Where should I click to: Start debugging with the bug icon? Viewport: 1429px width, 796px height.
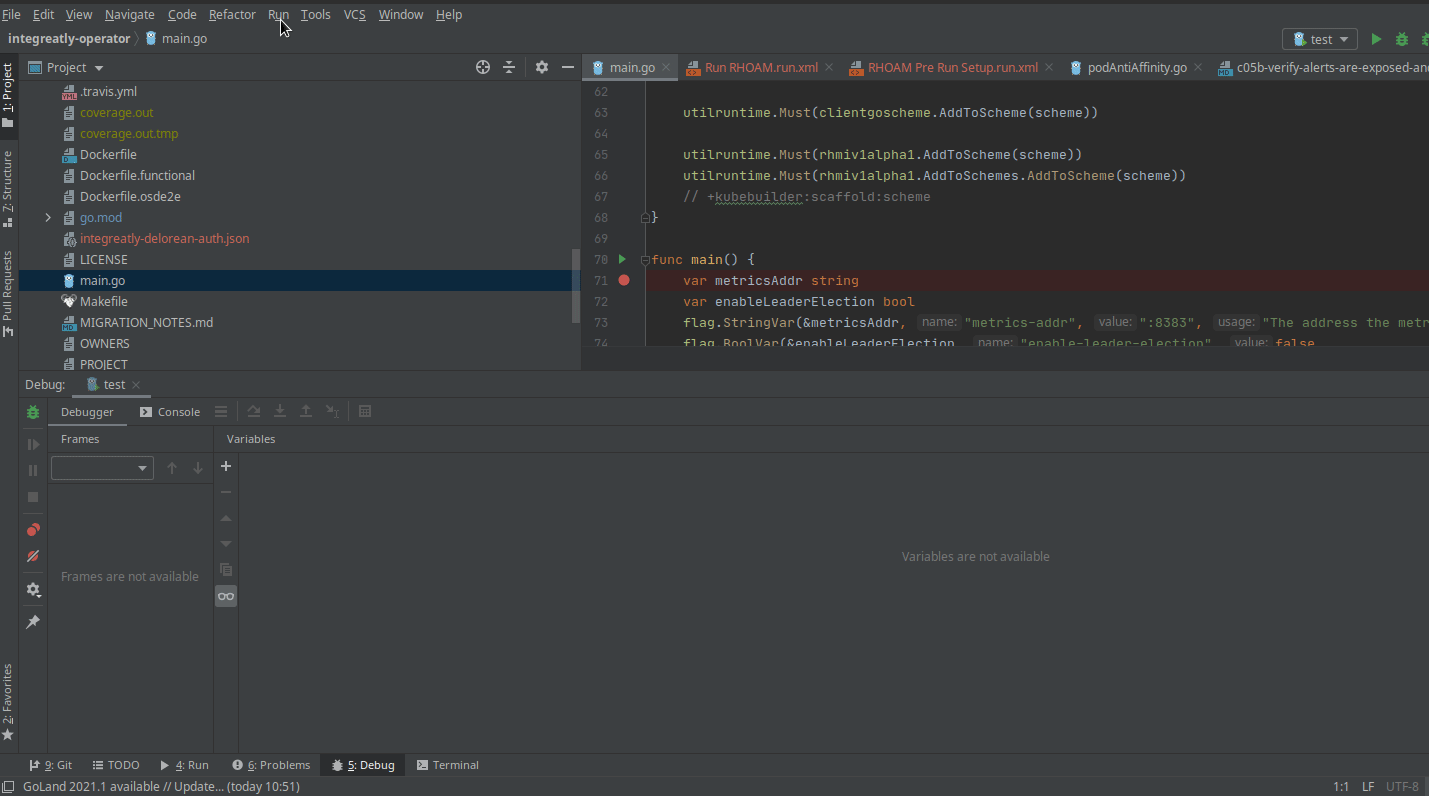point(1401,38)
